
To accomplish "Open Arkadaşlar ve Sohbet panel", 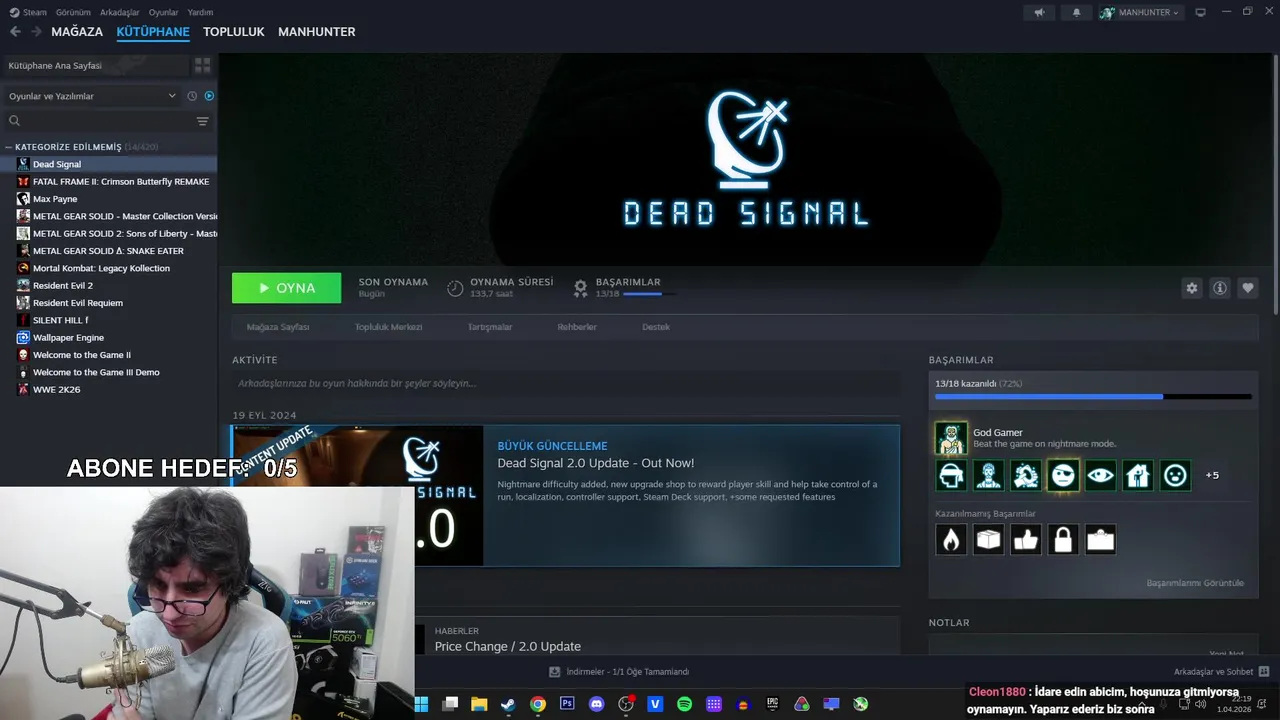I will pyautogui.click(x=1221, y=672).
